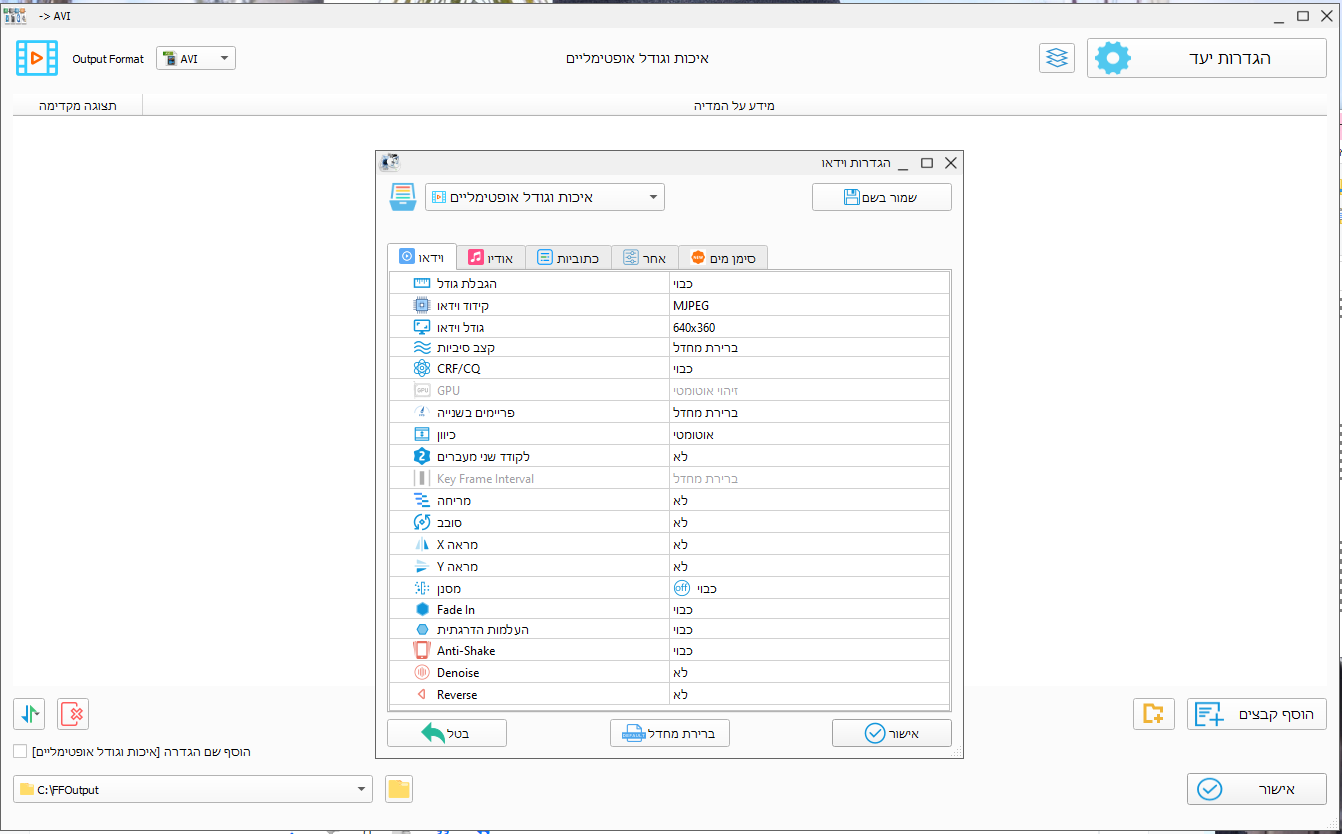This screenshot has height=834, width=1342.
Task: Click the profile presets drawer icon
Action: (402, 197)
